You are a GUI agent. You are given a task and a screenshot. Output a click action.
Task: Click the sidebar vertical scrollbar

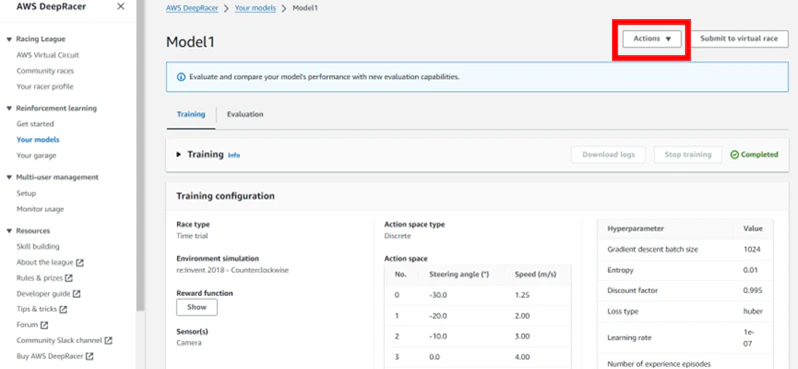140,155
